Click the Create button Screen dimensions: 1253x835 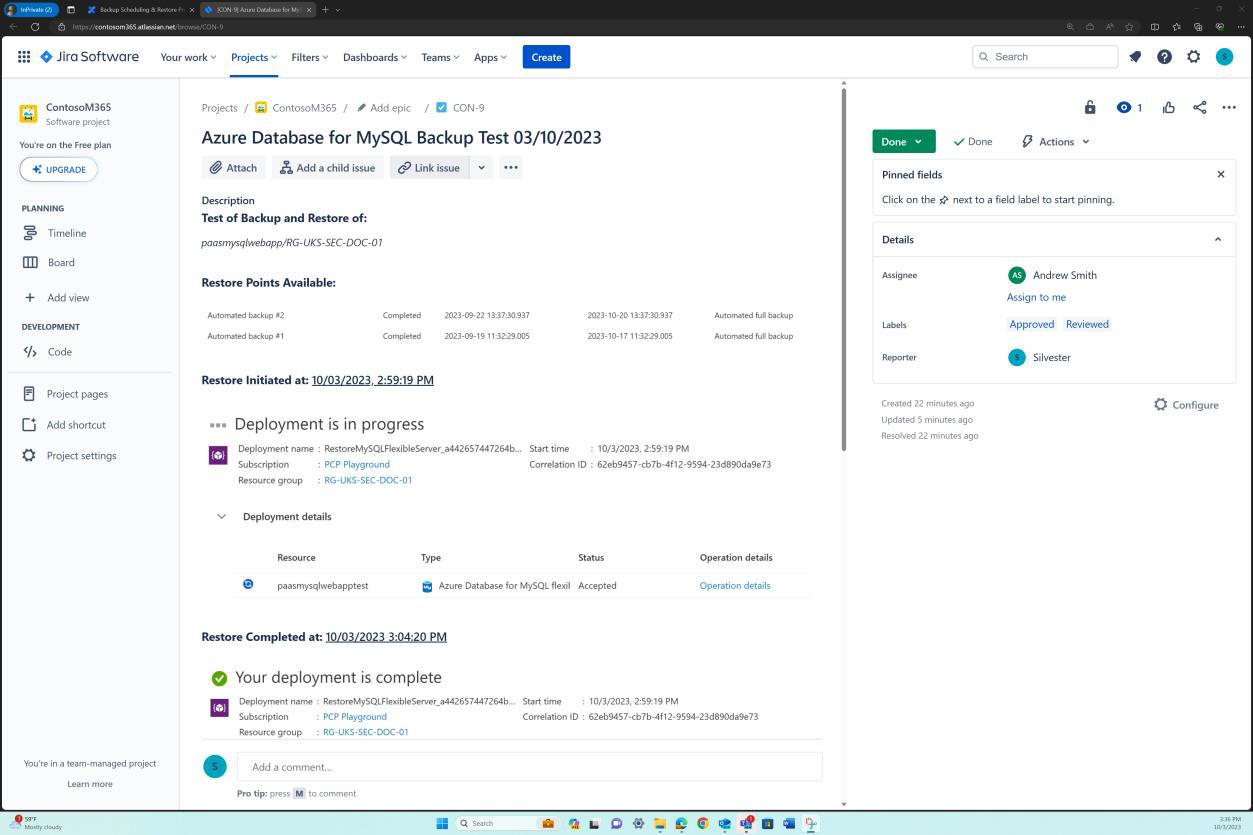pyautogui.click(x=546, y=57)
